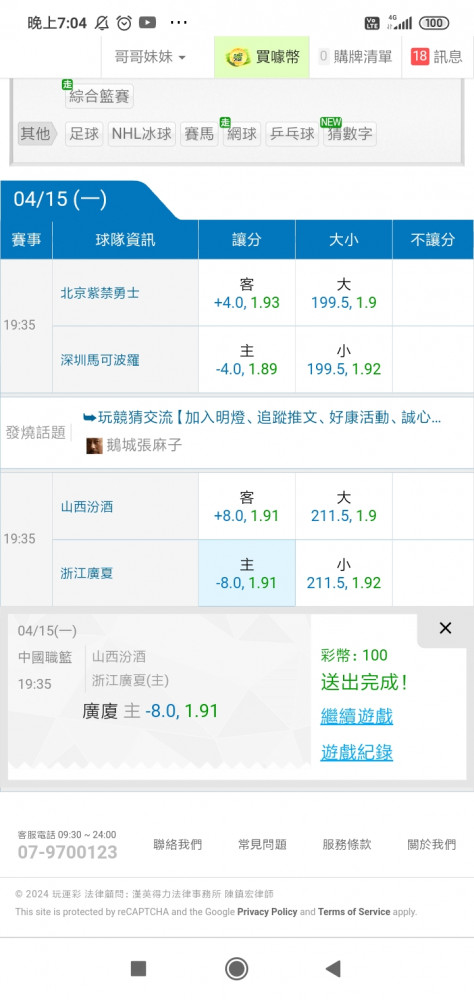This screenshot has width=474, height=1000.
Task: Tap 鵝城張麻子 avatar thumbnail
Action: (x=94, y=445)
